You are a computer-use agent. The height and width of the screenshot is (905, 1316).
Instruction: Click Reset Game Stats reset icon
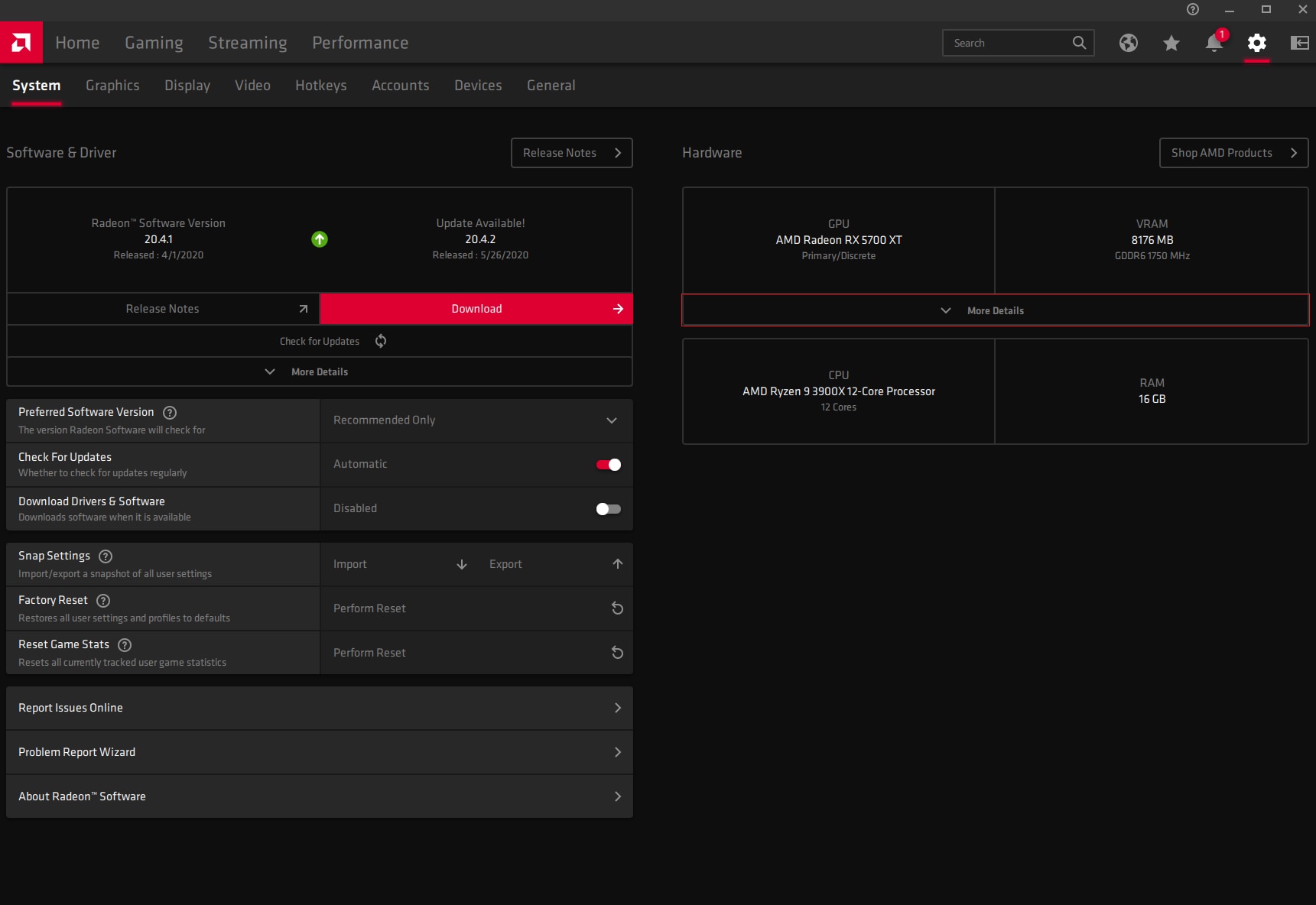[617, 653]
